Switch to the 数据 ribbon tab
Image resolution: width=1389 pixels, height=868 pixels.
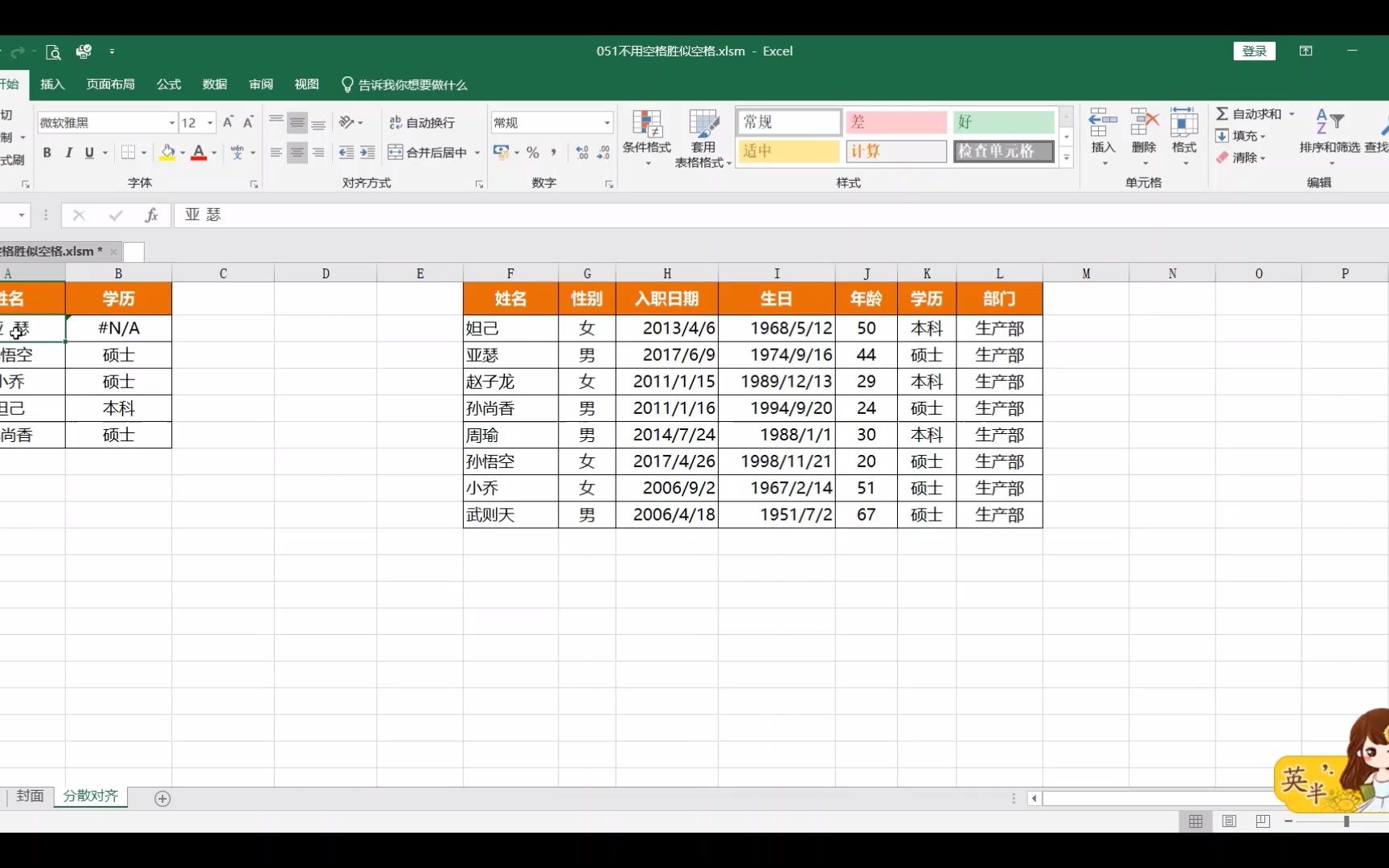(213, 84)
